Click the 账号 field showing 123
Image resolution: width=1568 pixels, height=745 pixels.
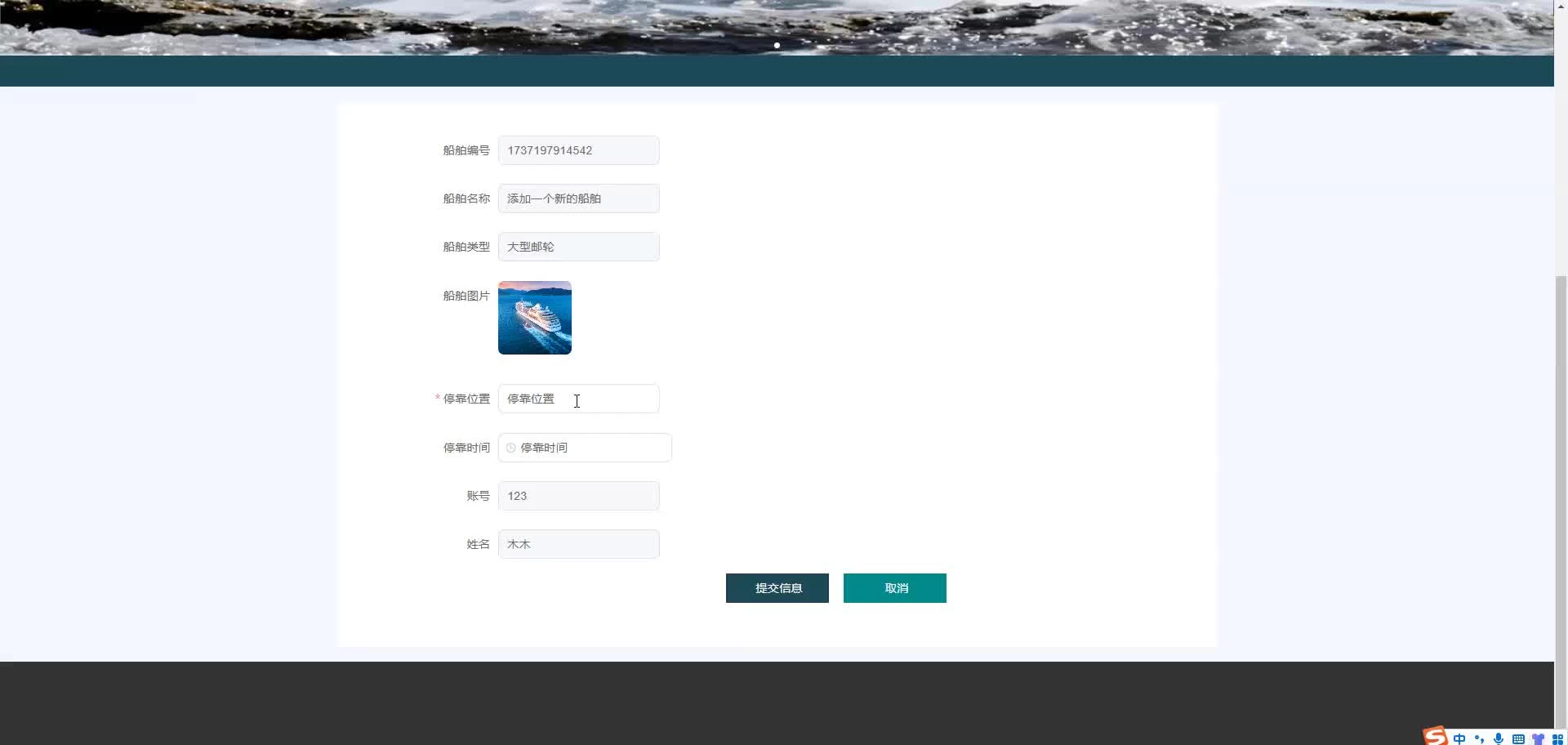[x=579, y=496]
